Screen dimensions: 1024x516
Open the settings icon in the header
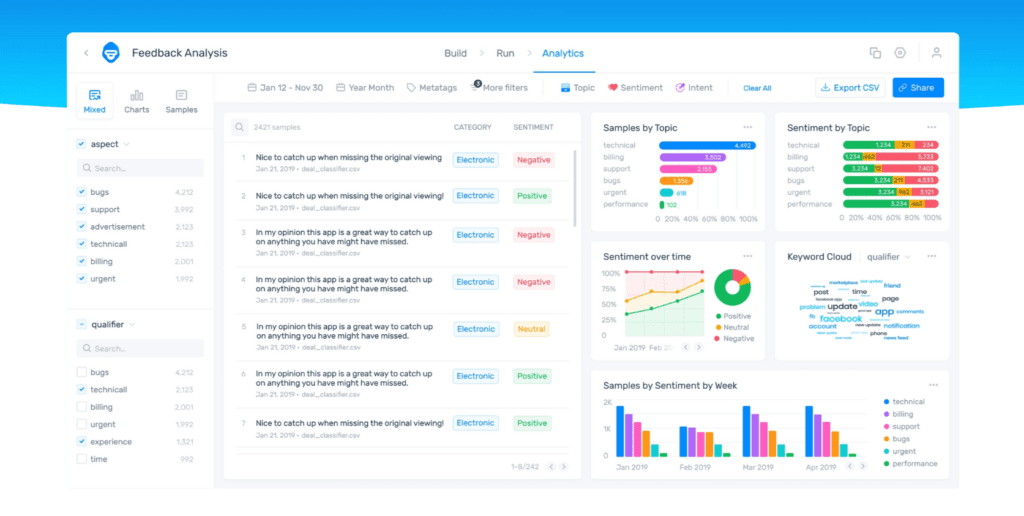coord(900,53)
